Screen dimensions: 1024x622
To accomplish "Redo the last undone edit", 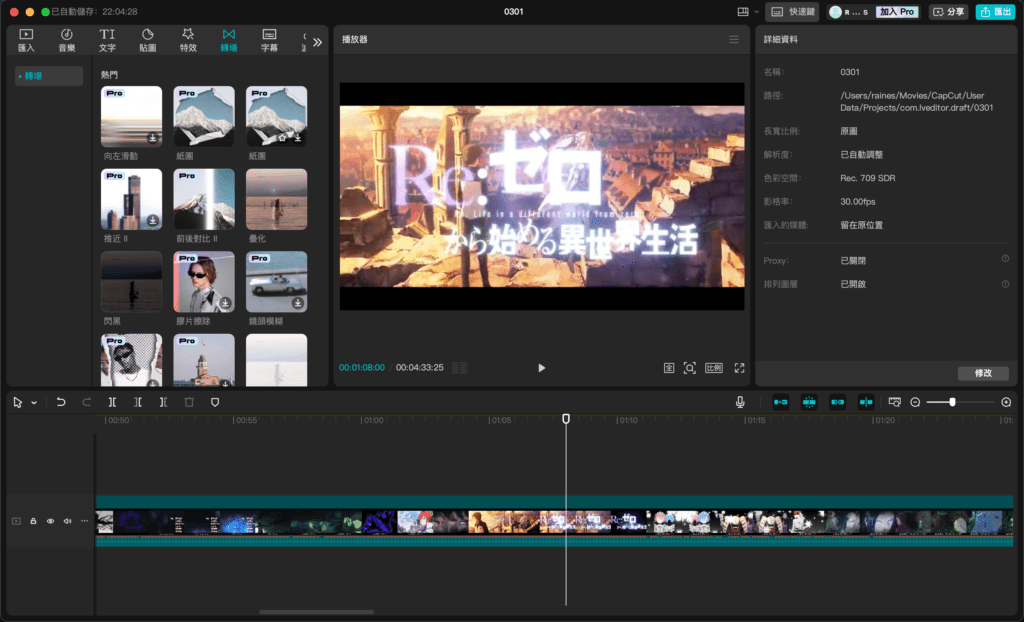I will click(x=86, y=402).
